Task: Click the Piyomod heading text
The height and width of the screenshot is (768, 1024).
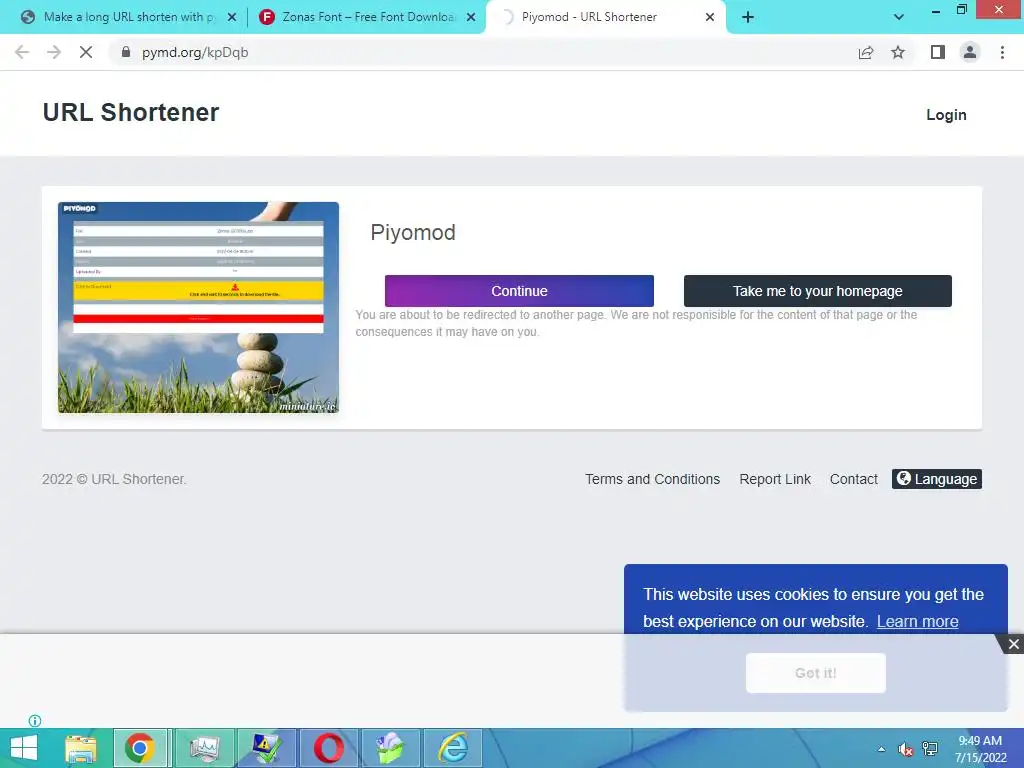Action: pos(413,232)
